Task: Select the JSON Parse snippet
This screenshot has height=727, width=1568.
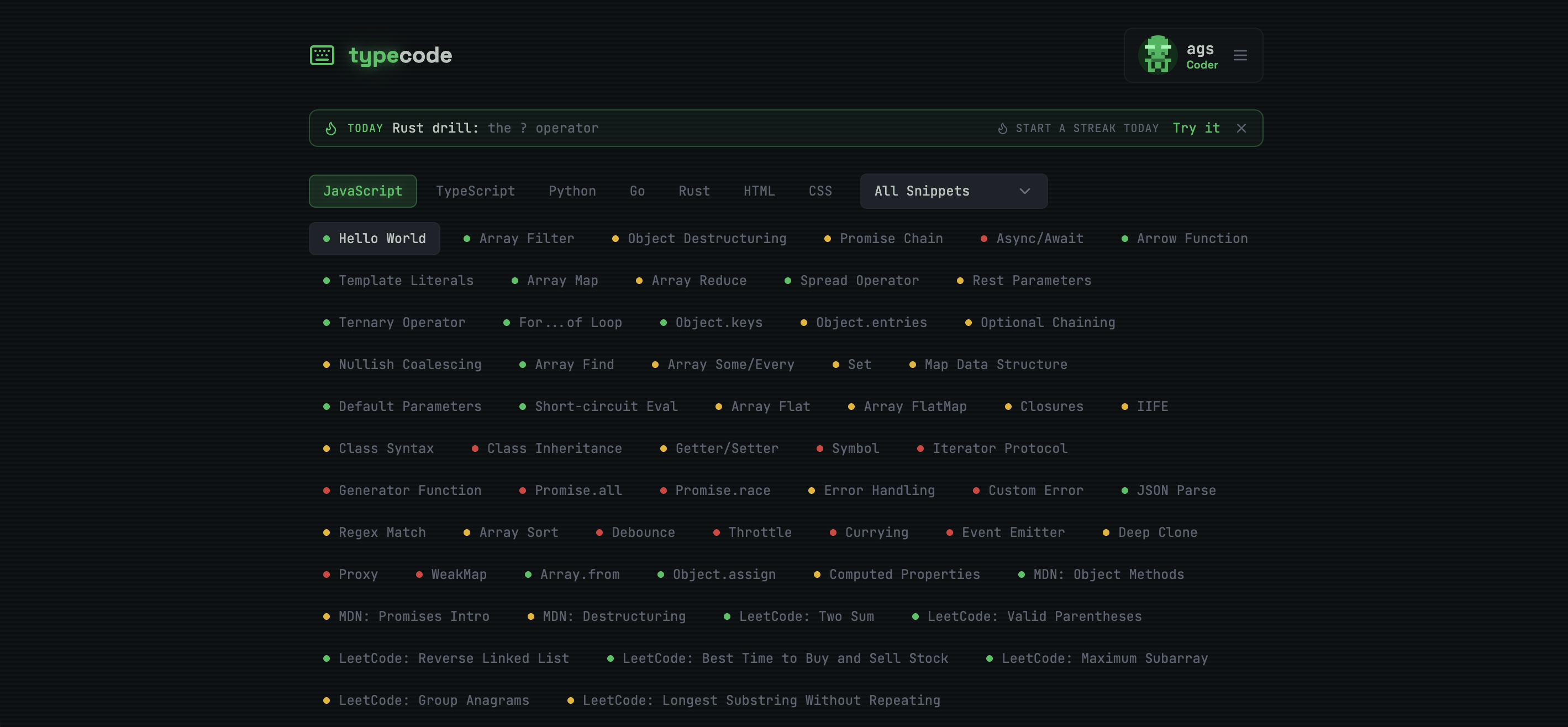Action: point(1169,491)
